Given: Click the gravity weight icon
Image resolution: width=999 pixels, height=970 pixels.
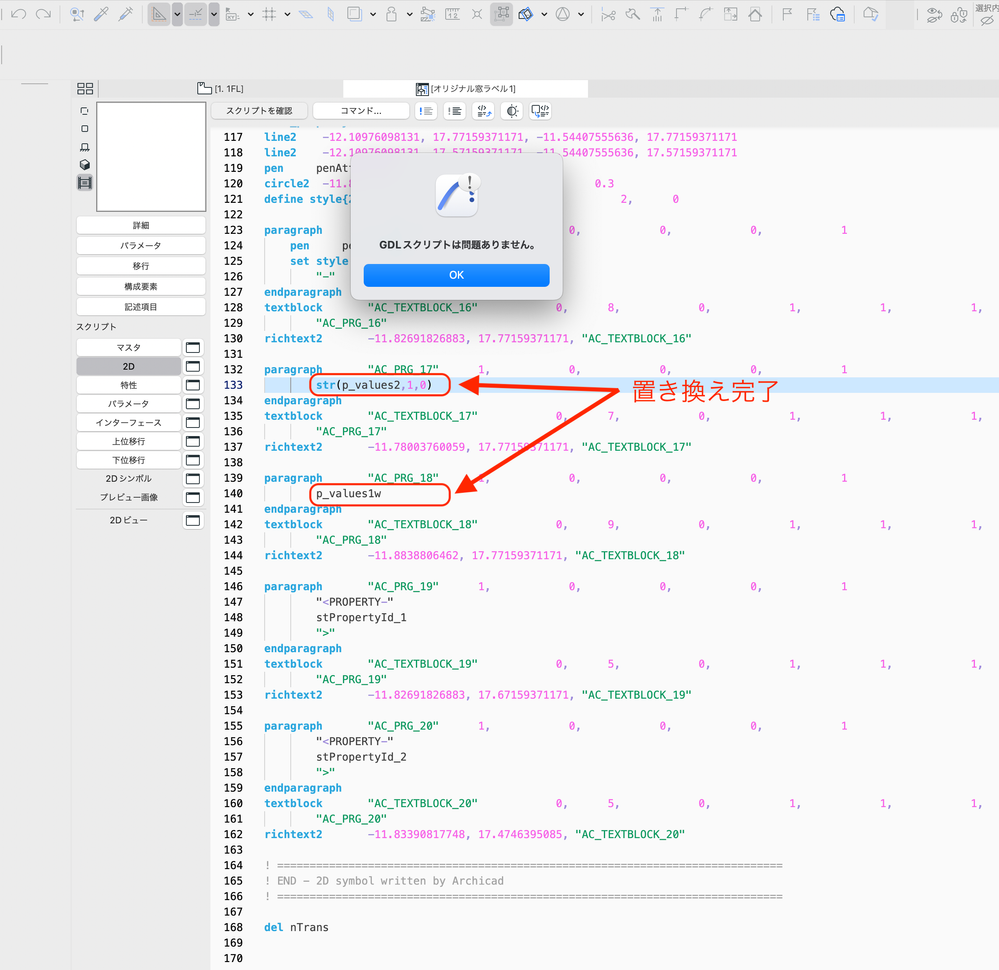Looking at the screenshot, I should (x=392, y=14).
